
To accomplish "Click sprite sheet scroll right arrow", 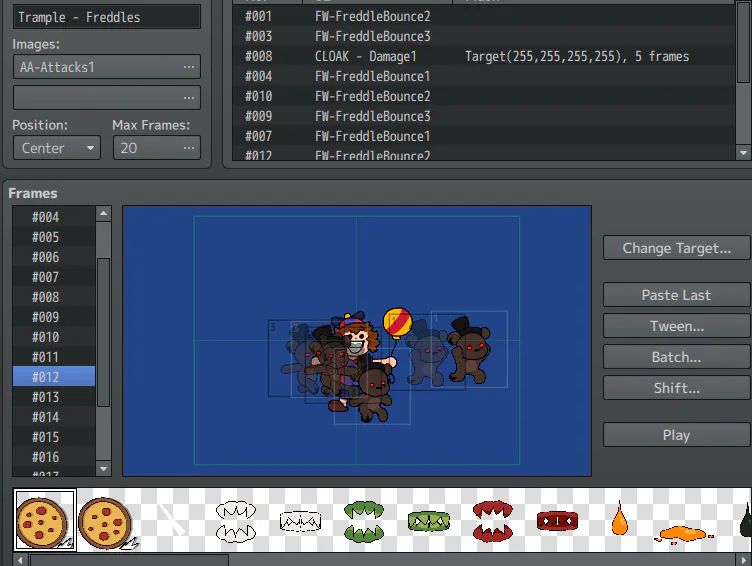I will pos(743,560).
